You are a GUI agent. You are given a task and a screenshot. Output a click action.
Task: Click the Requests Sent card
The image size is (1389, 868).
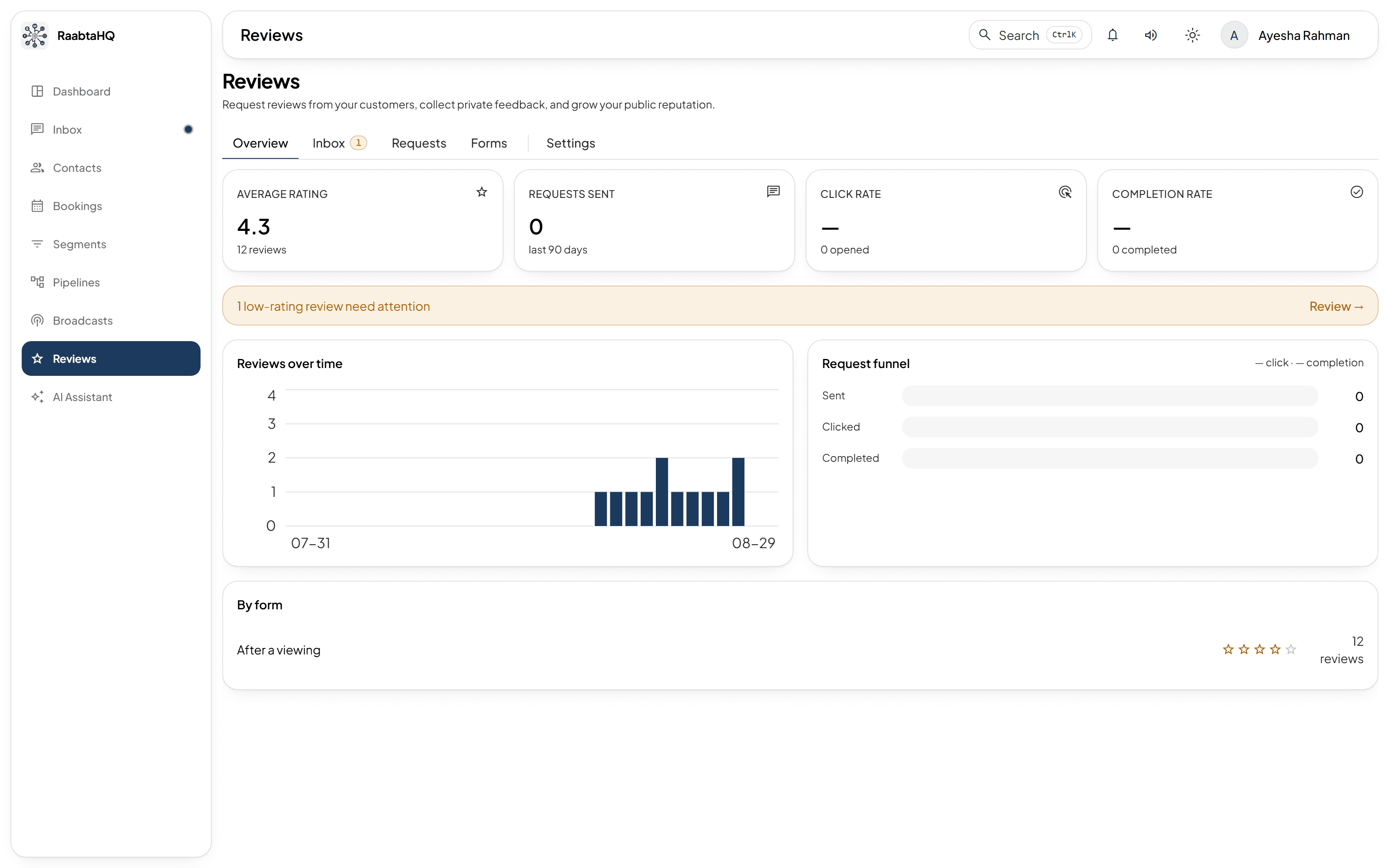click(x=654, y=220)
